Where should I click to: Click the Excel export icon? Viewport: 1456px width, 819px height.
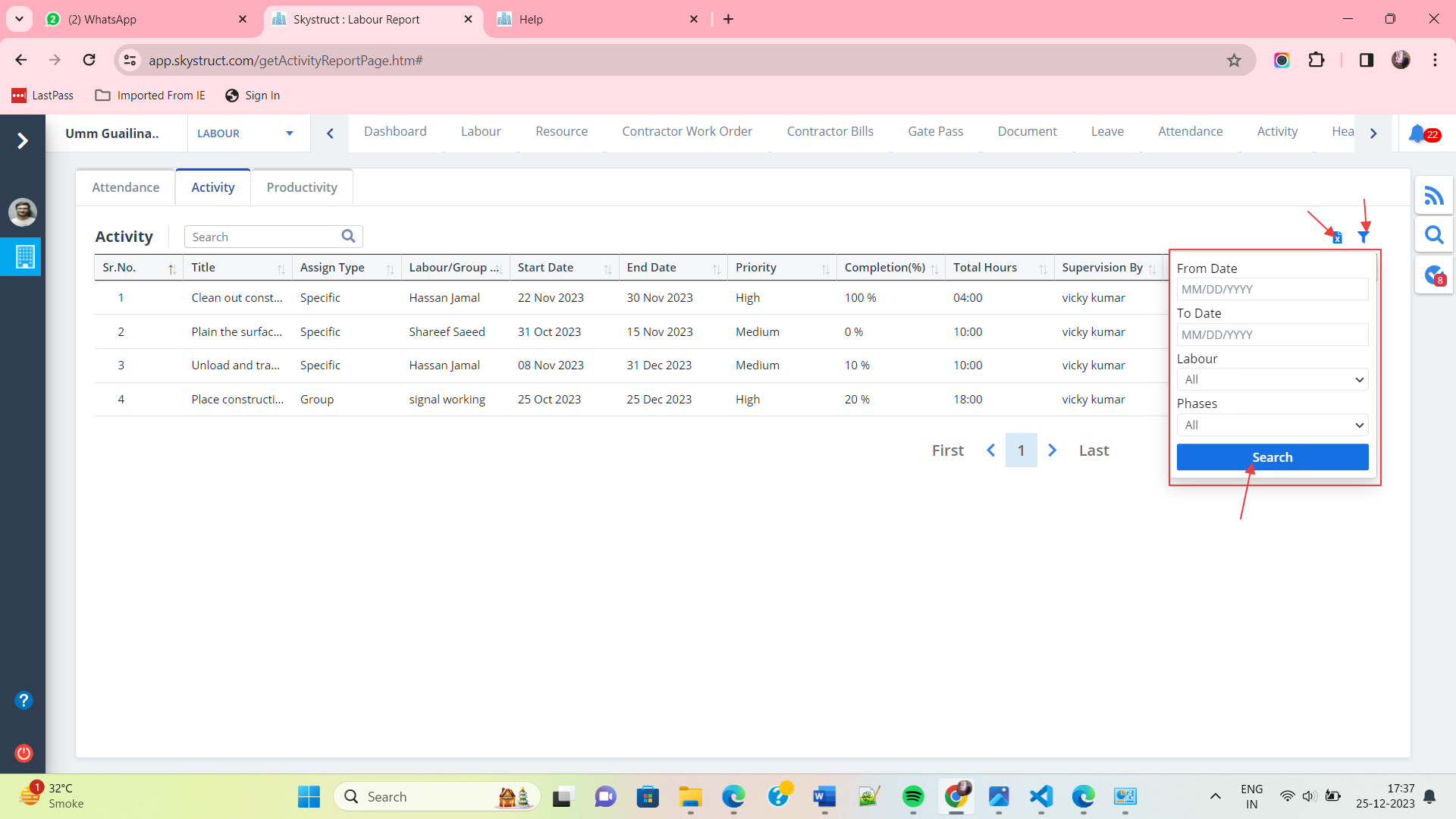1337,238
